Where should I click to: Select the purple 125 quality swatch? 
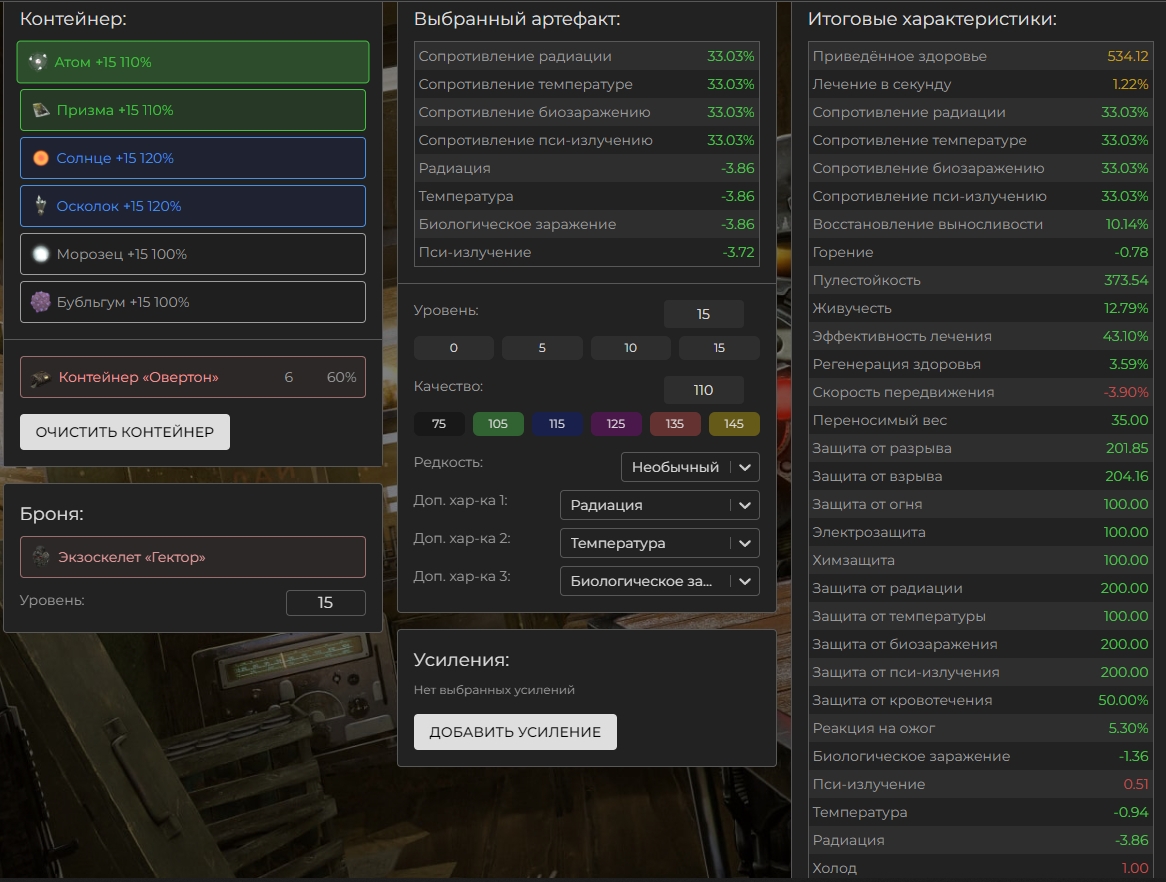616,424
